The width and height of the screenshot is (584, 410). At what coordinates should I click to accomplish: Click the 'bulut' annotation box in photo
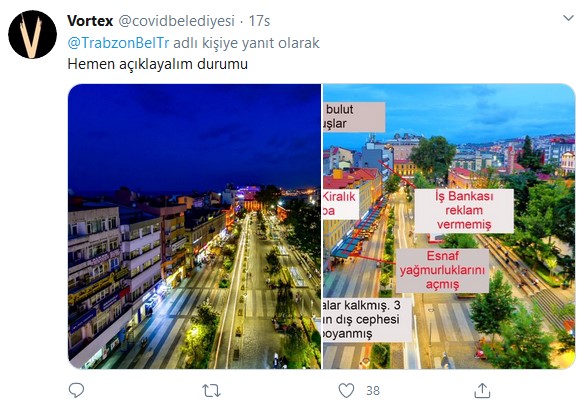354,117
